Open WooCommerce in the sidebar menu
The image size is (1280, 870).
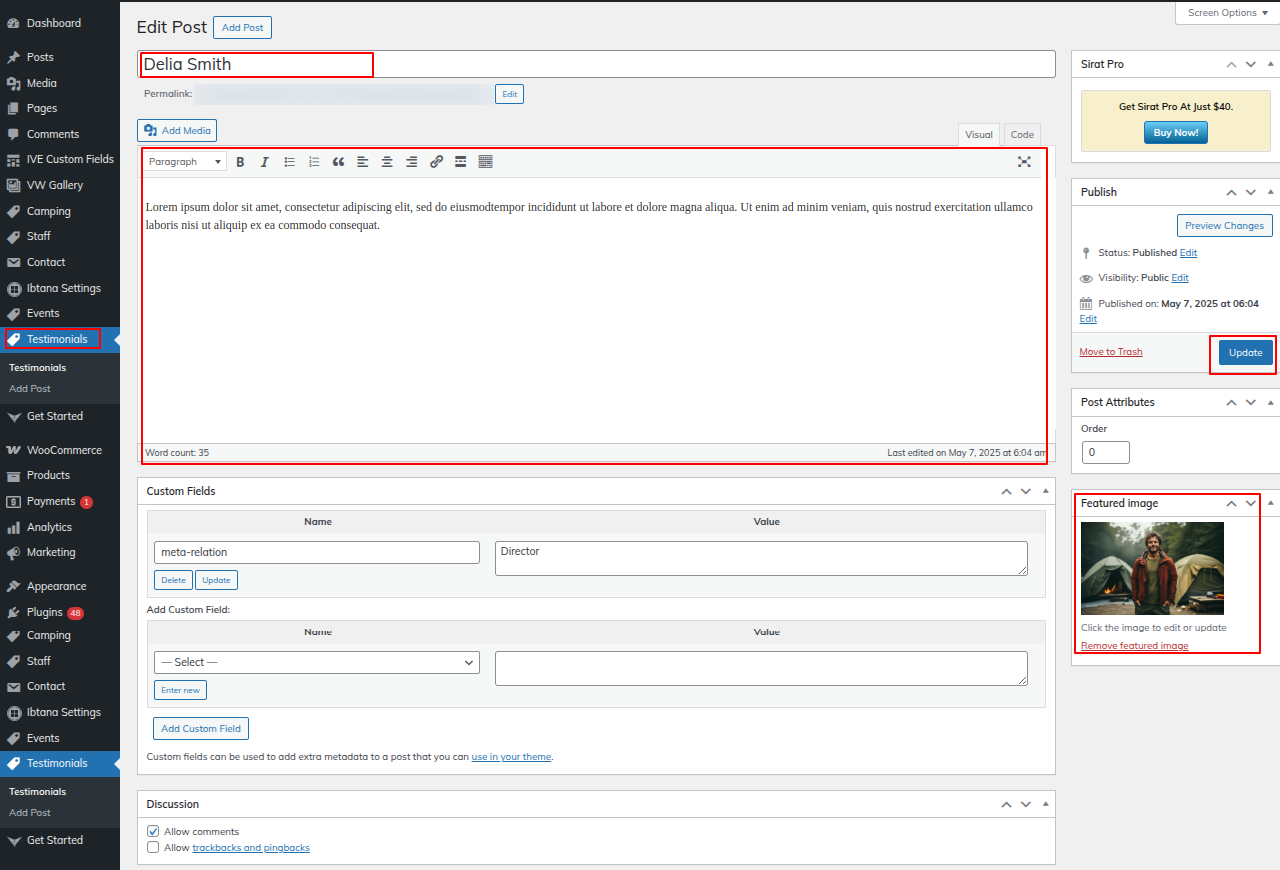(x=64, y=450)
